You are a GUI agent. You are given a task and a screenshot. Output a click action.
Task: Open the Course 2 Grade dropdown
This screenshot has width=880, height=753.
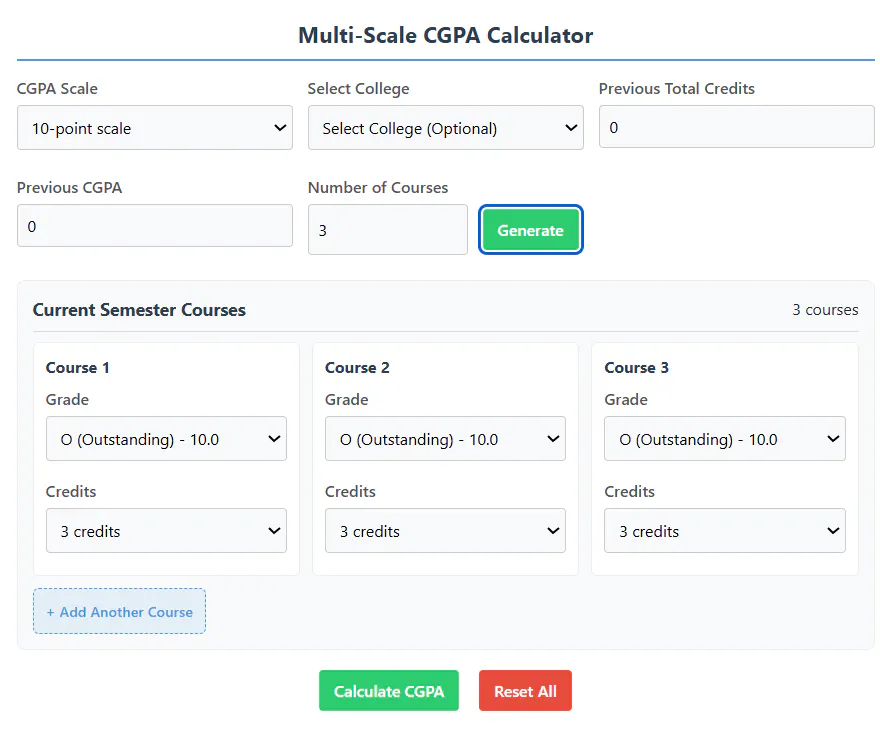(445, 439)
